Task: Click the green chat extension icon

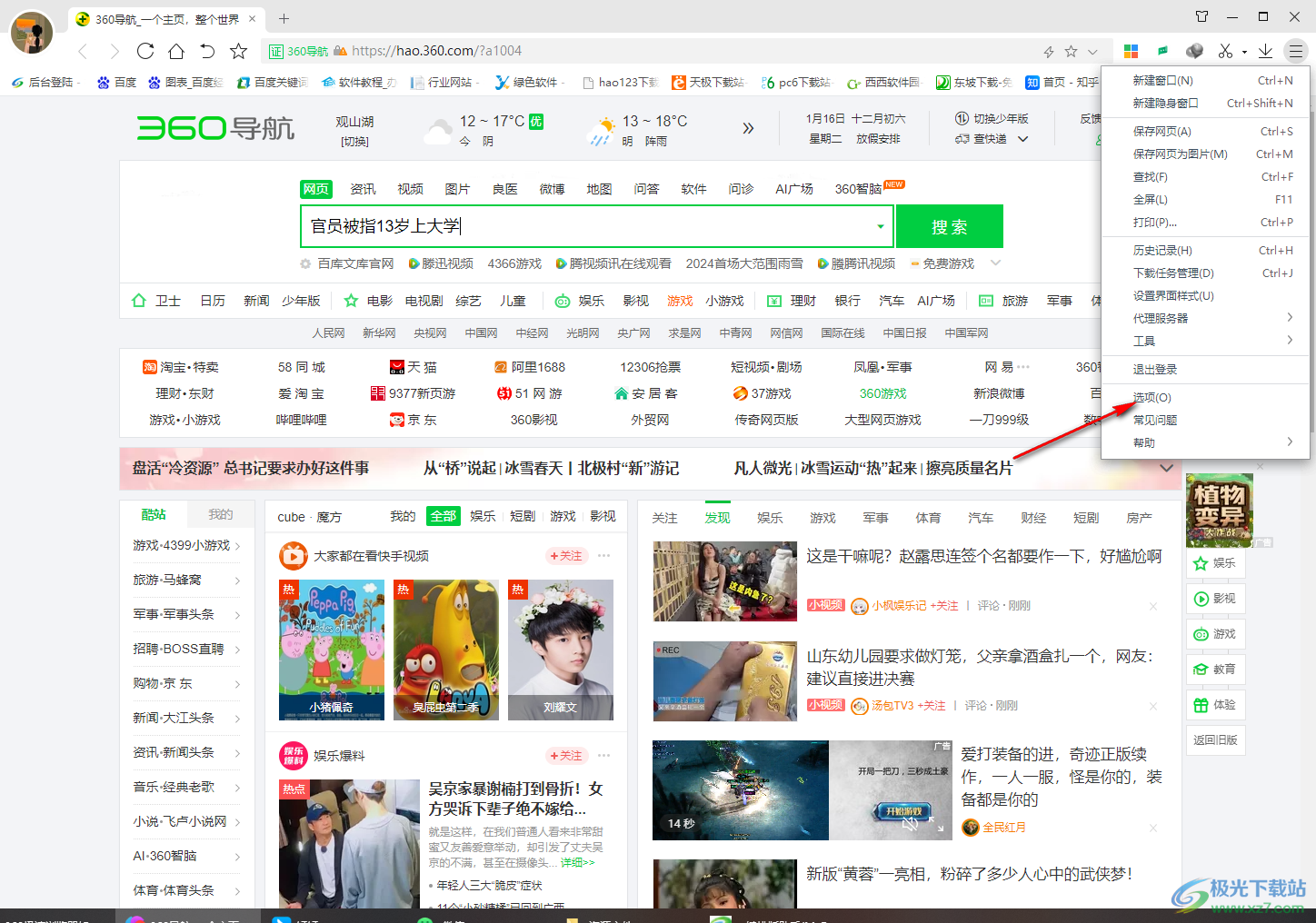Action: click(1162, 51)
